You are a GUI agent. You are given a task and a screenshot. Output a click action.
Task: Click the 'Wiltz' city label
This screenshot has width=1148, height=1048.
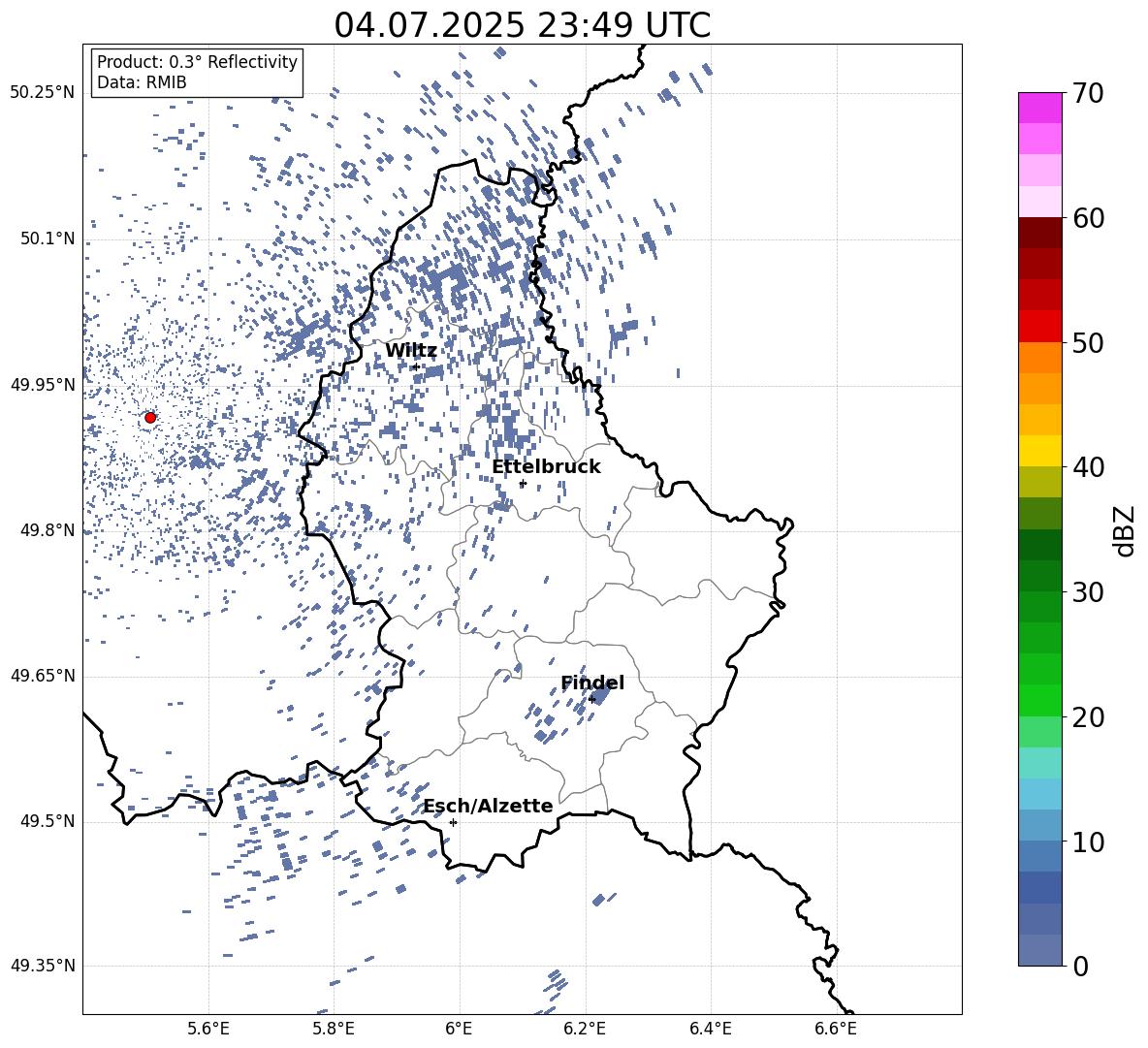[411, 351]
